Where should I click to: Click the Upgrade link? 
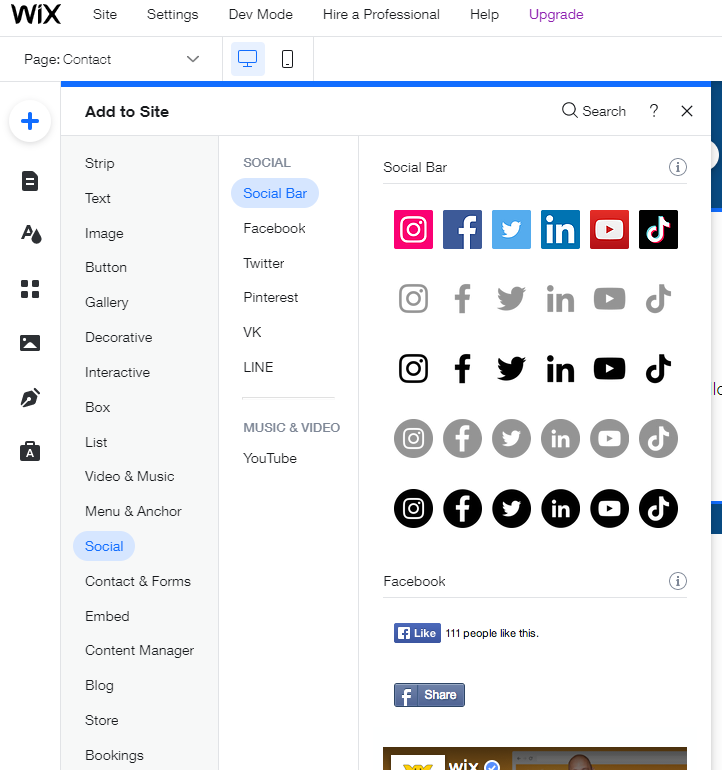(x=556, y=14)
